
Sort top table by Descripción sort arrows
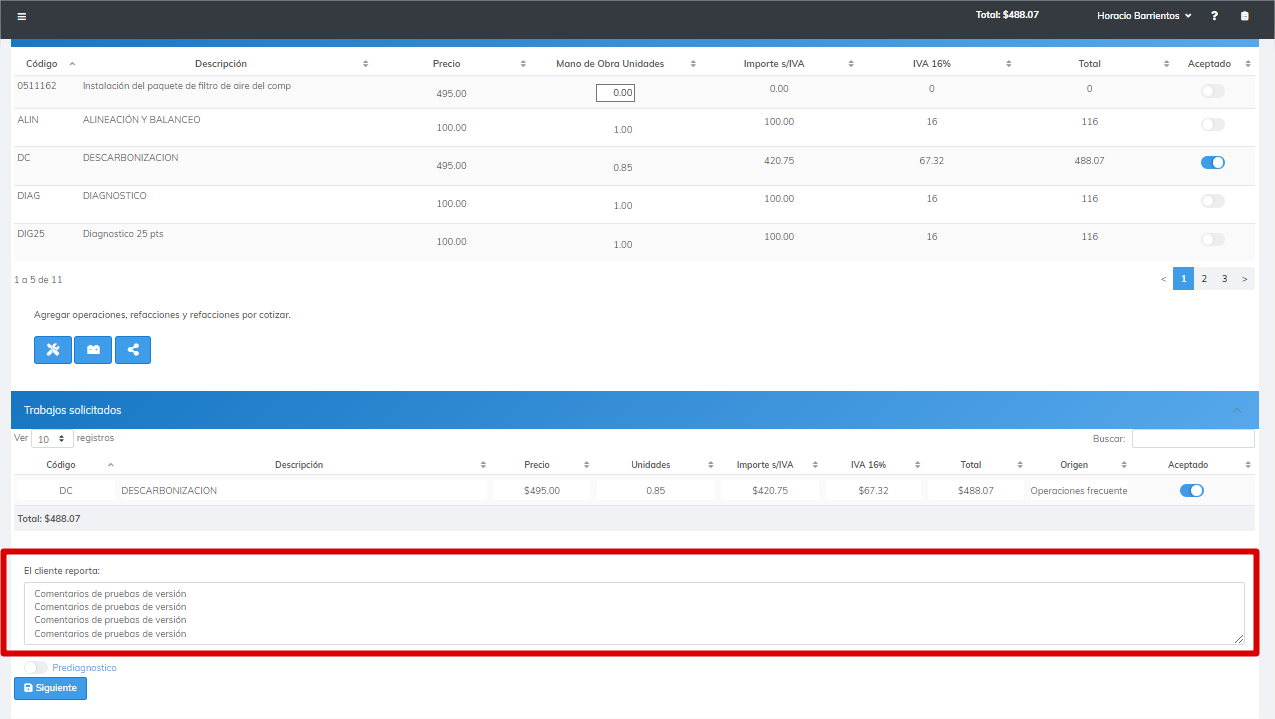(x=366, y=64)
